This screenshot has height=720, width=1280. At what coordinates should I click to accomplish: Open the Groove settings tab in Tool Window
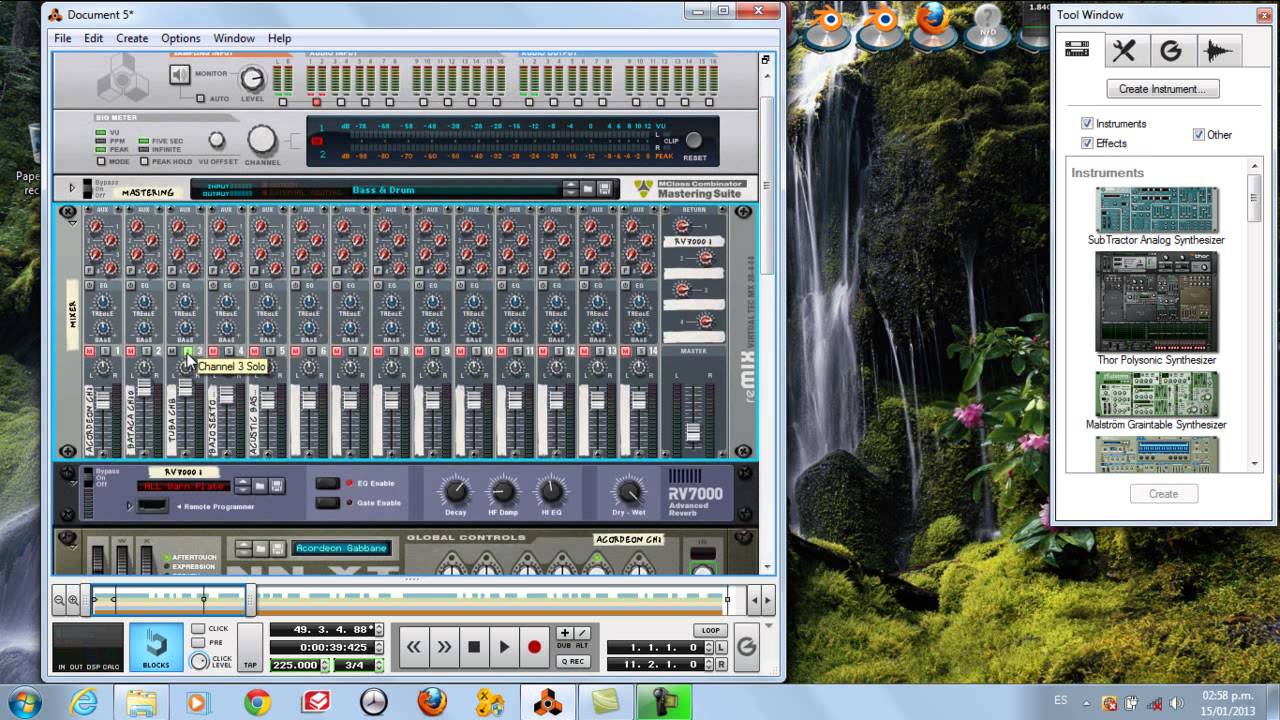(1170, 50)
